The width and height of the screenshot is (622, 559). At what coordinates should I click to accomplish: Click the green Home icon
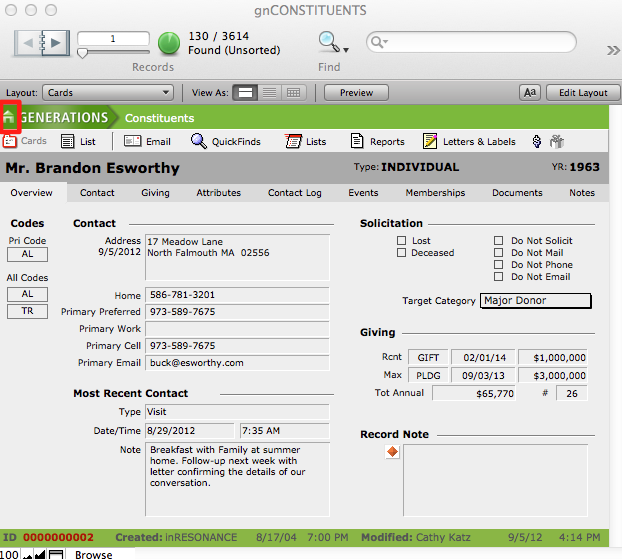coord(10,118)
